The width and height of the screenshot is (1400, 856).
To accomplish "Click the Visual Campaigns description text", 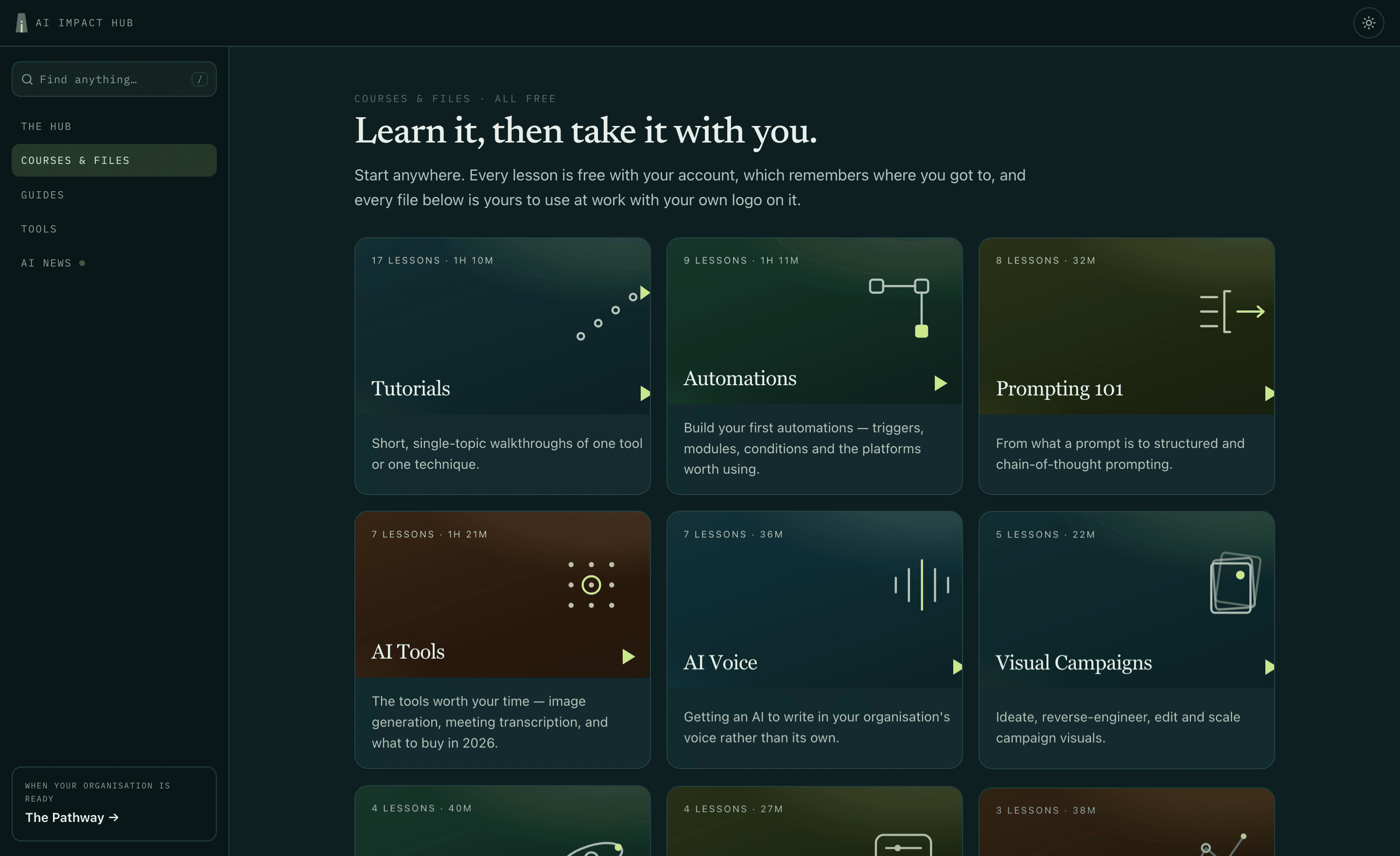I will (x=1118, y=727).
